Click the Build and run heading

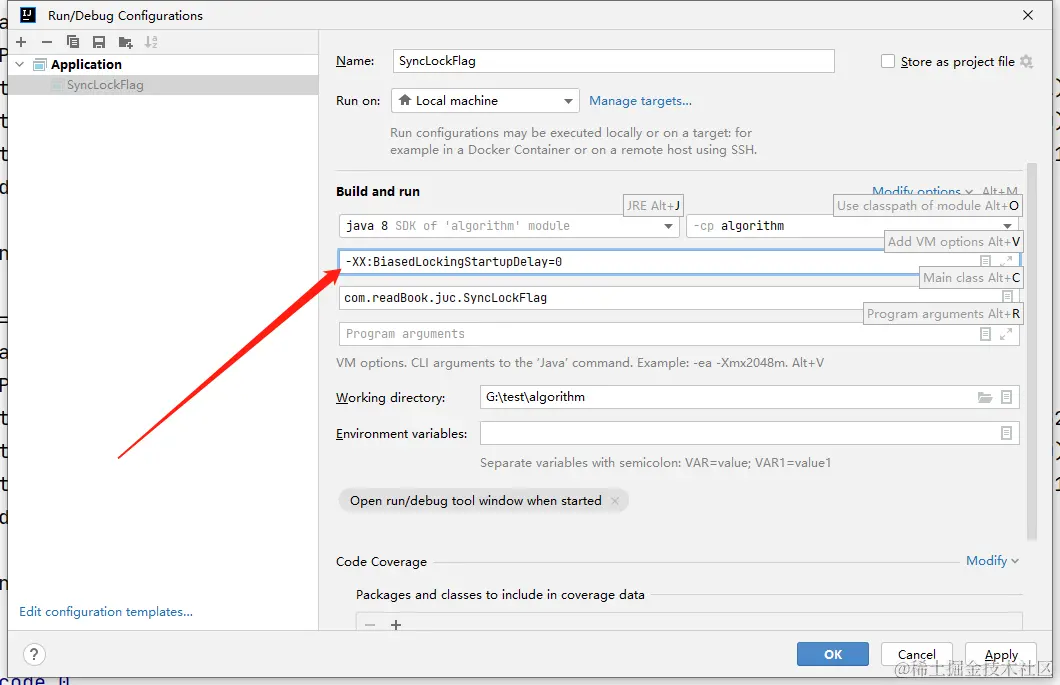(x=378, y=191)
